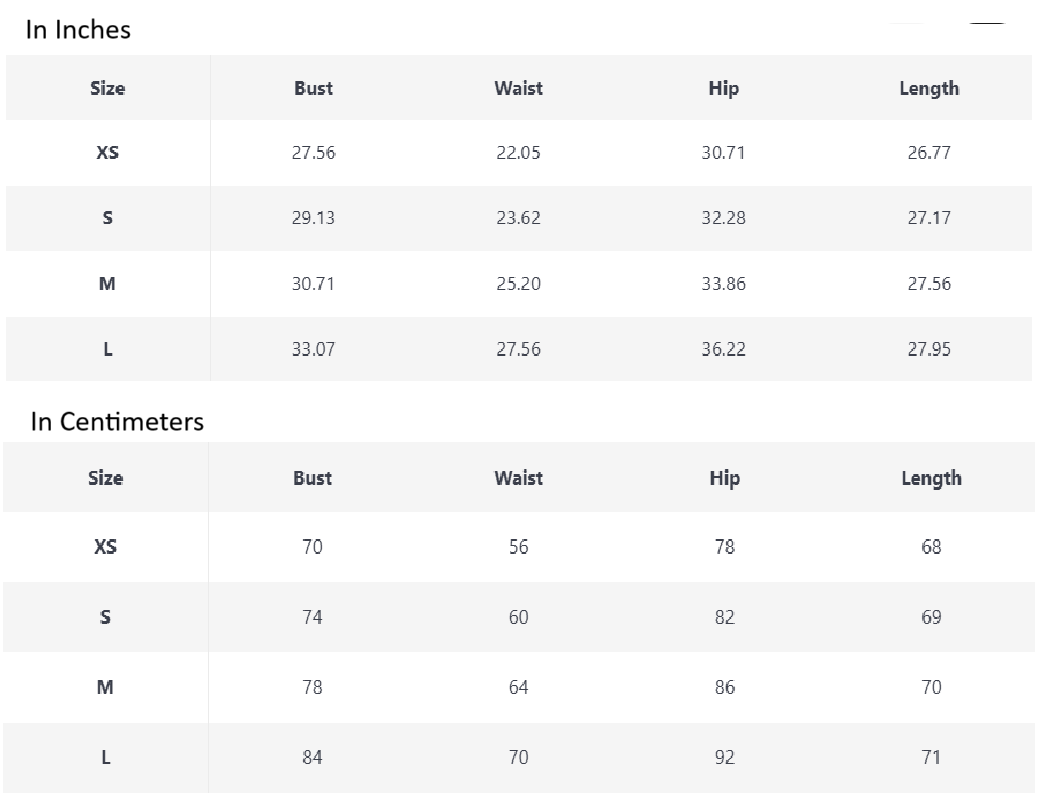Select the Size header in centimeters table
1047x793 pixels.
pos(105,478)
